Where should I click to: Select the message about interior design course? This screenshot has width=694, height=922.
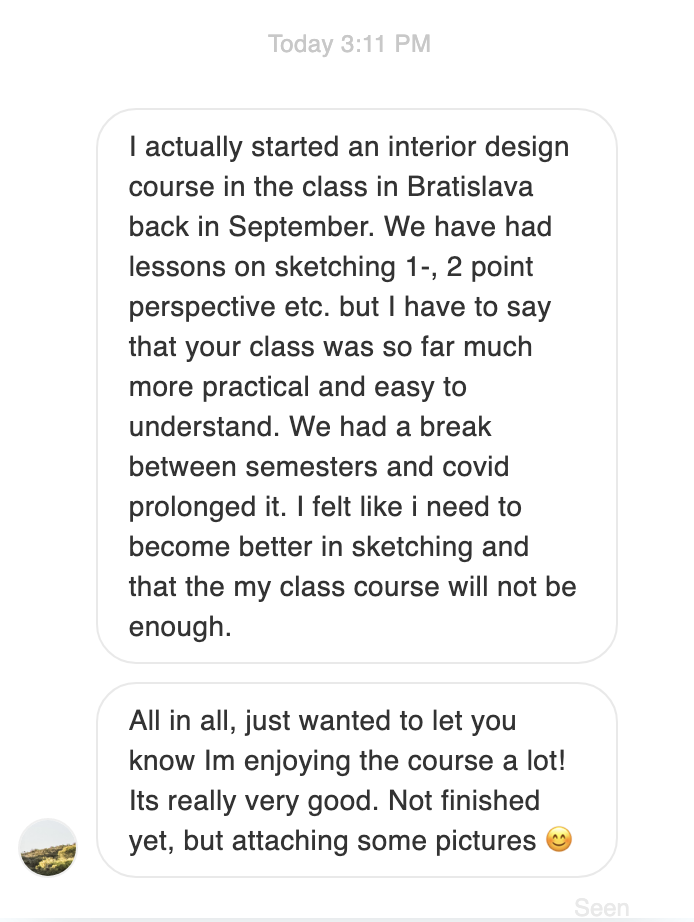tap(356, 385)
